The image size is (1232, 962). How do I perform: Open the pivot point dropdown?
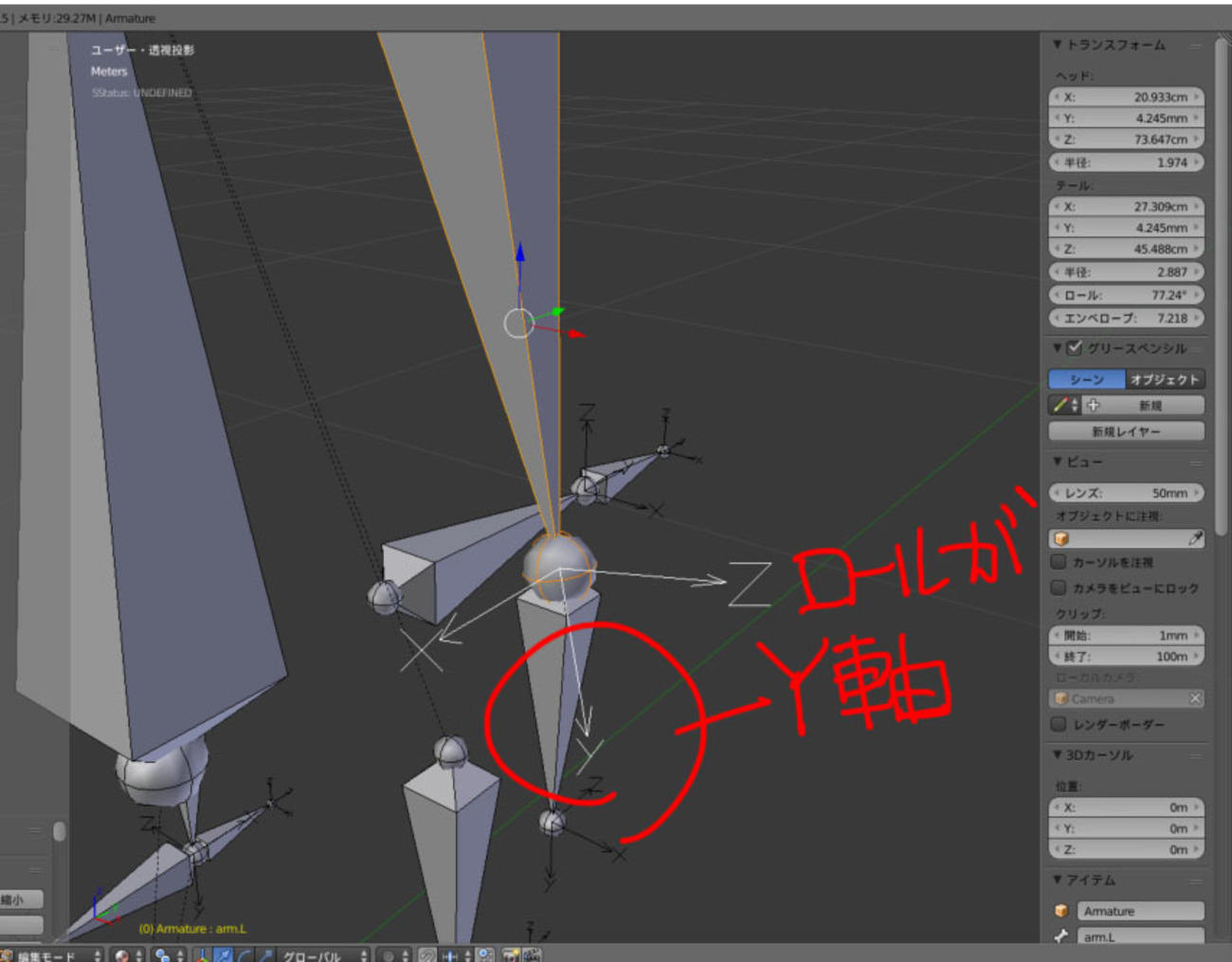click(x=167, y=955)
